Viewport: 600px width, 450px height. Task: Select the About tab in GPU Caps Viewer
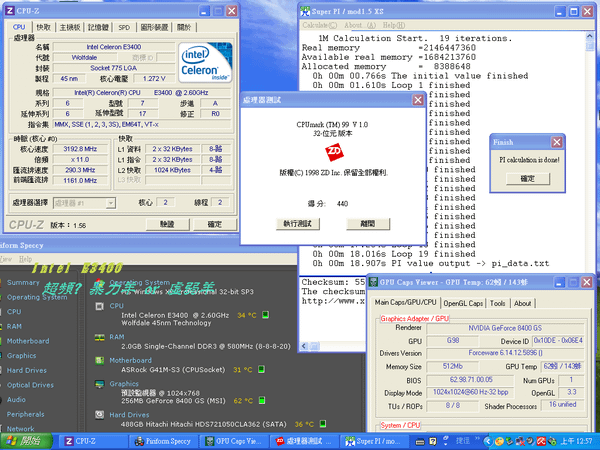tap(522, 303)
